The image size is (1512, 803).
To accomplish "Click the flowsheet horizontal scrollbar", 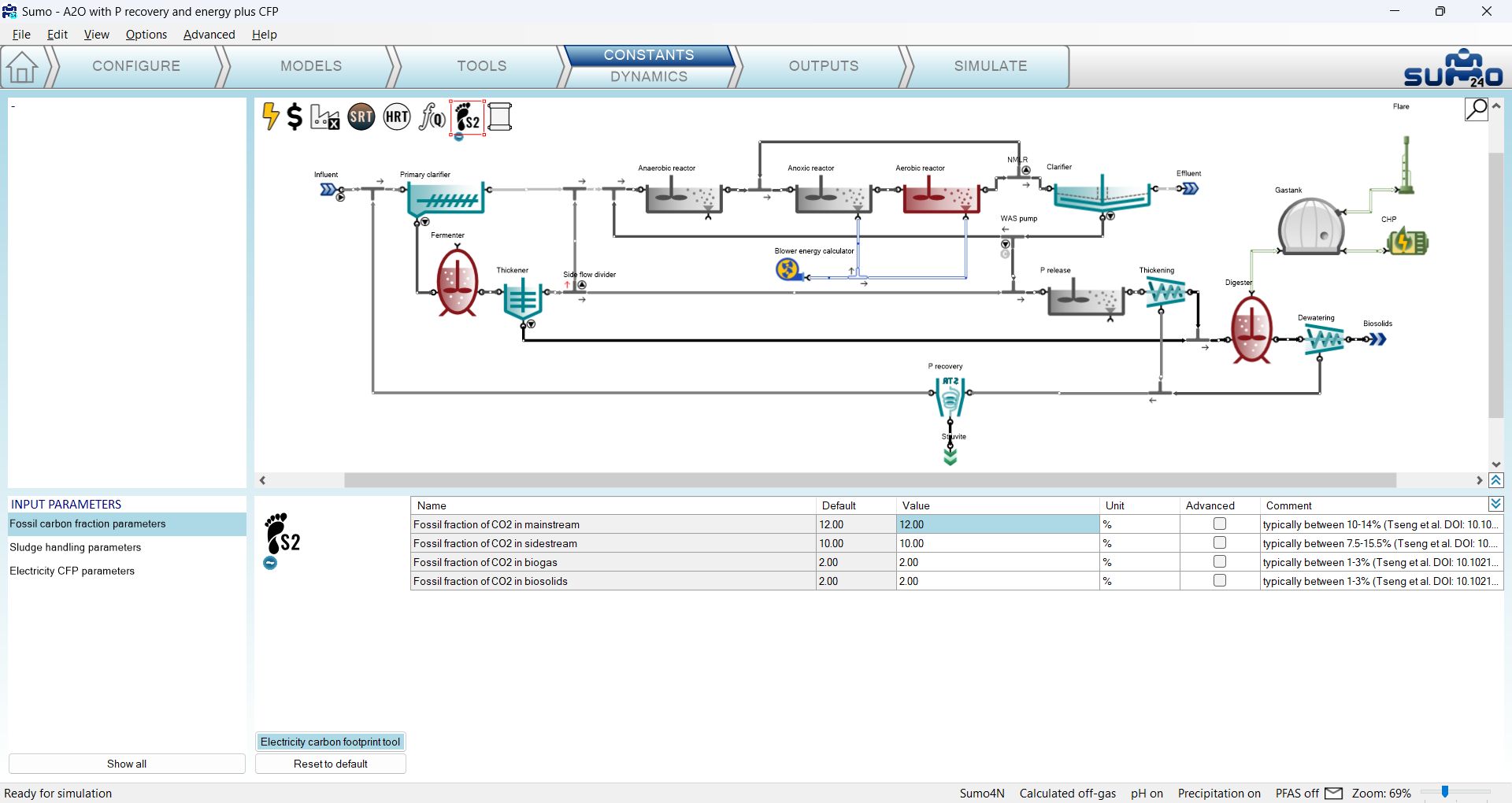I will [870, 480].
